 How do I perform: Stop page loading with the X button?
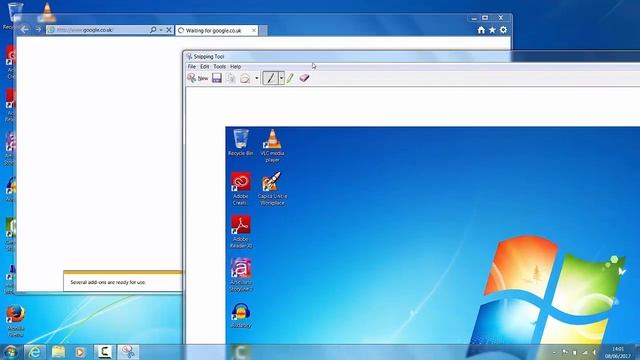169,30
